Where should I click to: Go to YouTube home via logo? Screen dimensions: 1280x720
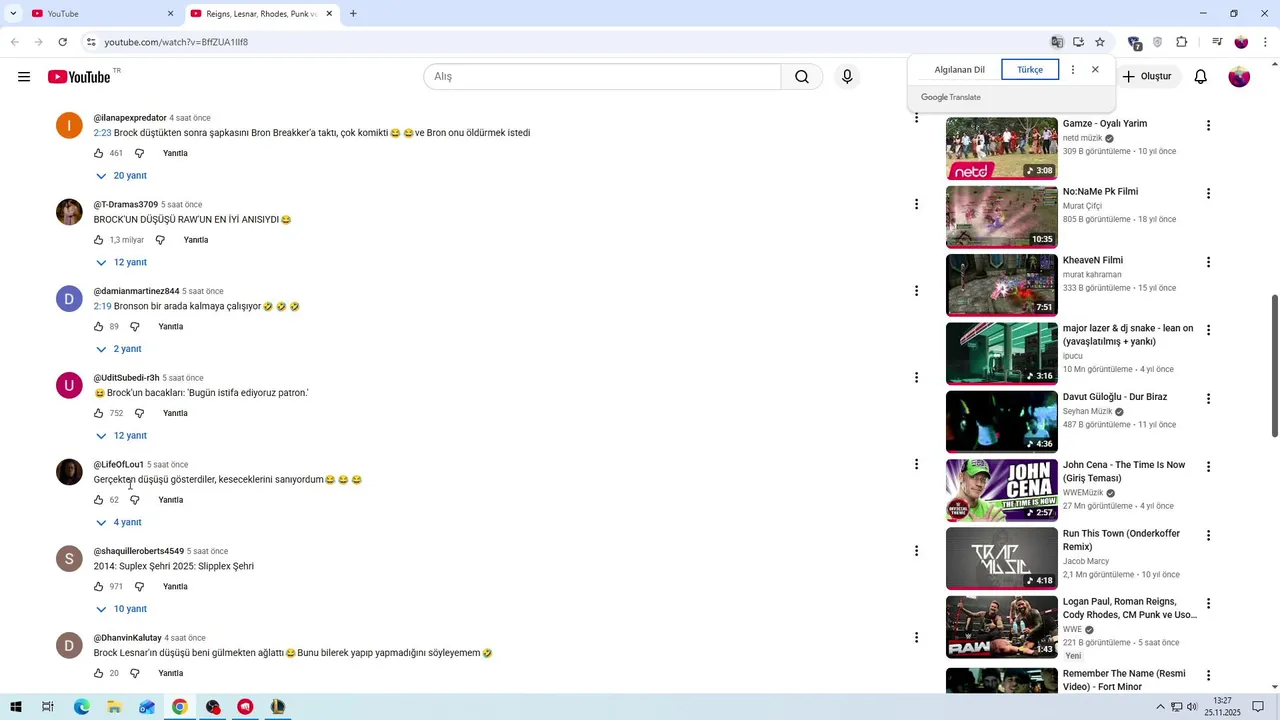coord(79,77)
